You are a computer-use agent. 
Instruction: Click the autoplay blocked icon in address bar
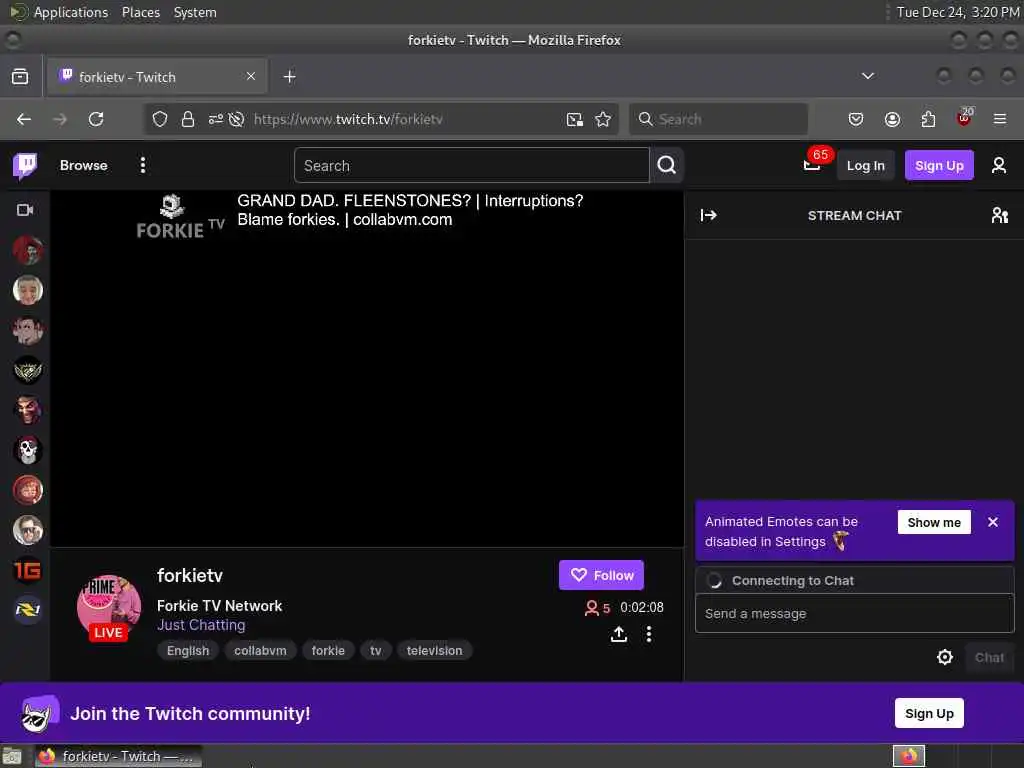[x=236, y=119]
